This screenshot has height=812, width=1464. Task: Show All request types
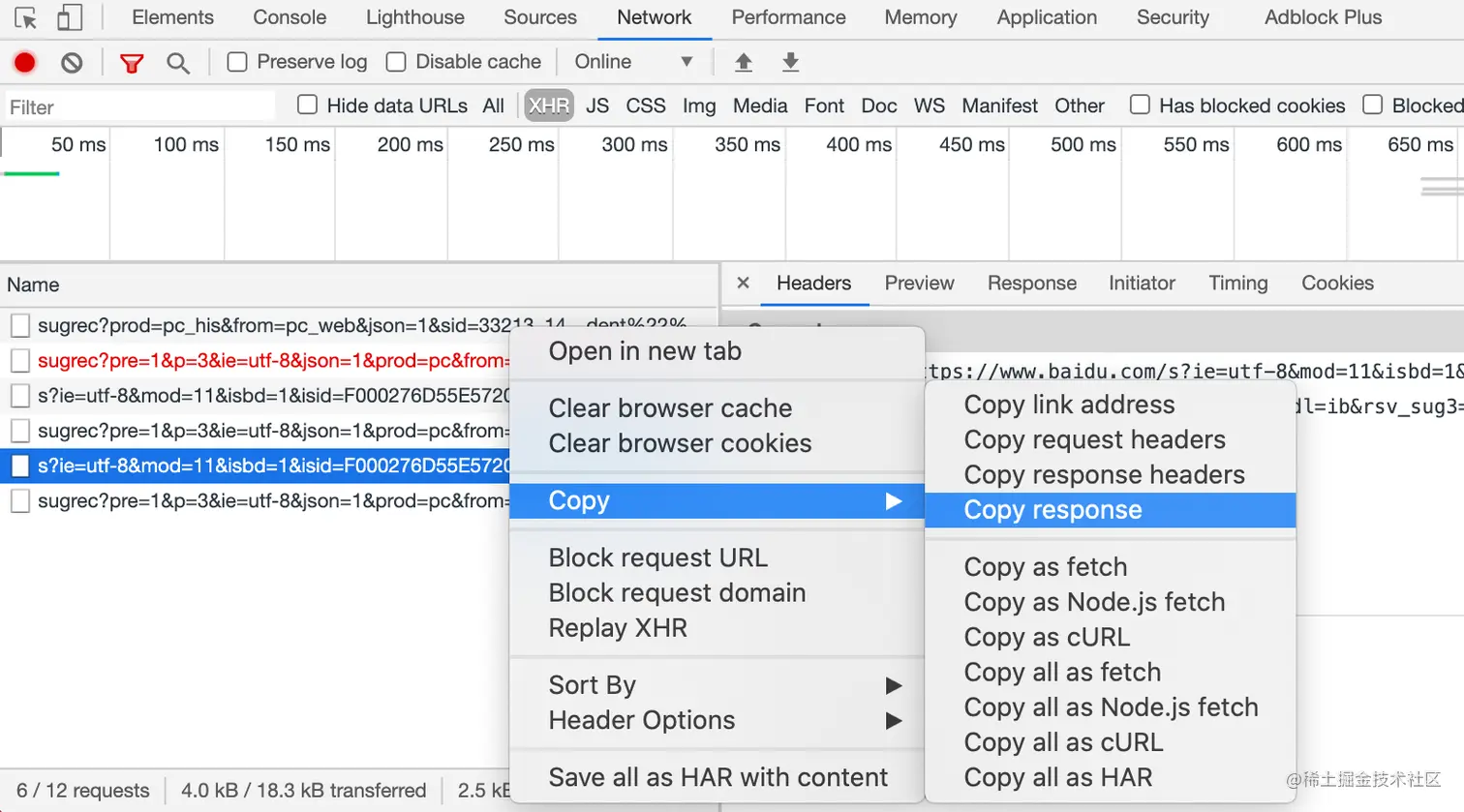[x=494, y=105]
